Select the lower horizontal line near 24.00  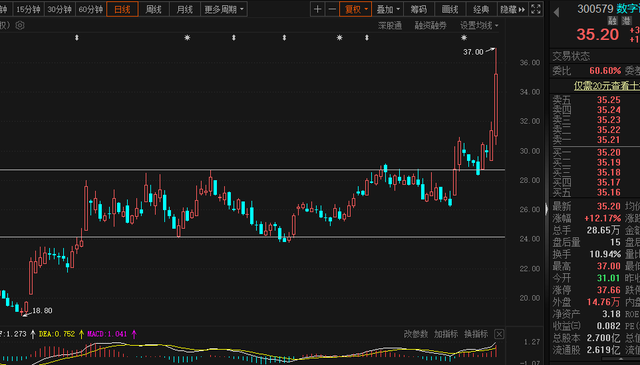pyautogui.click(x=252, y=237)
